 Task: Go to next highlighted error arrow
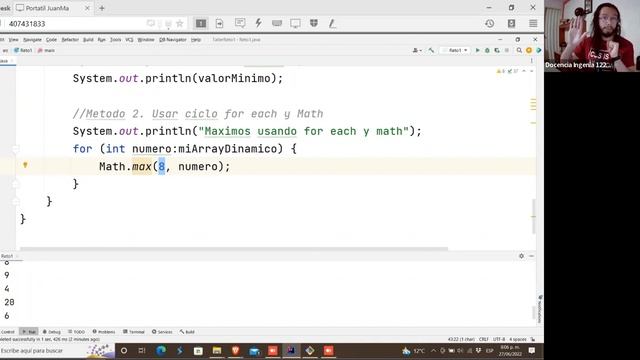tap(531, 71)
